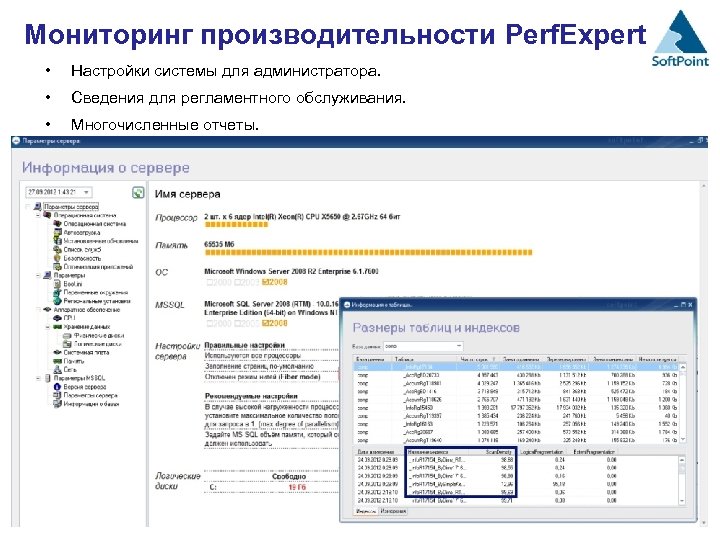This screenshot has width=720, height=540.
Task: Click the Параметры MSSQL server icon
Action: click(47, 378)
